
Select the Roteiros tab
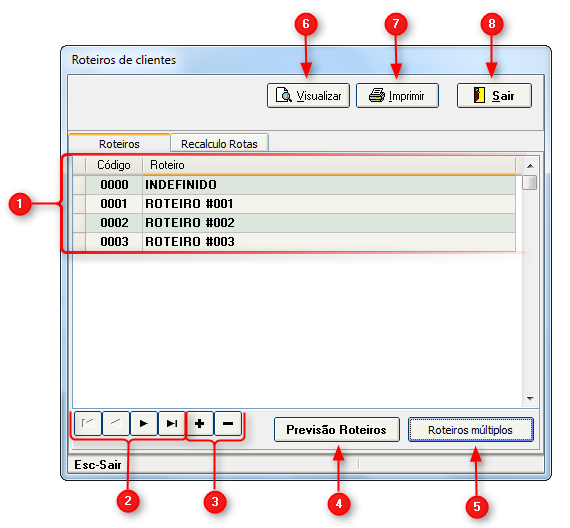tap(119, 144)
